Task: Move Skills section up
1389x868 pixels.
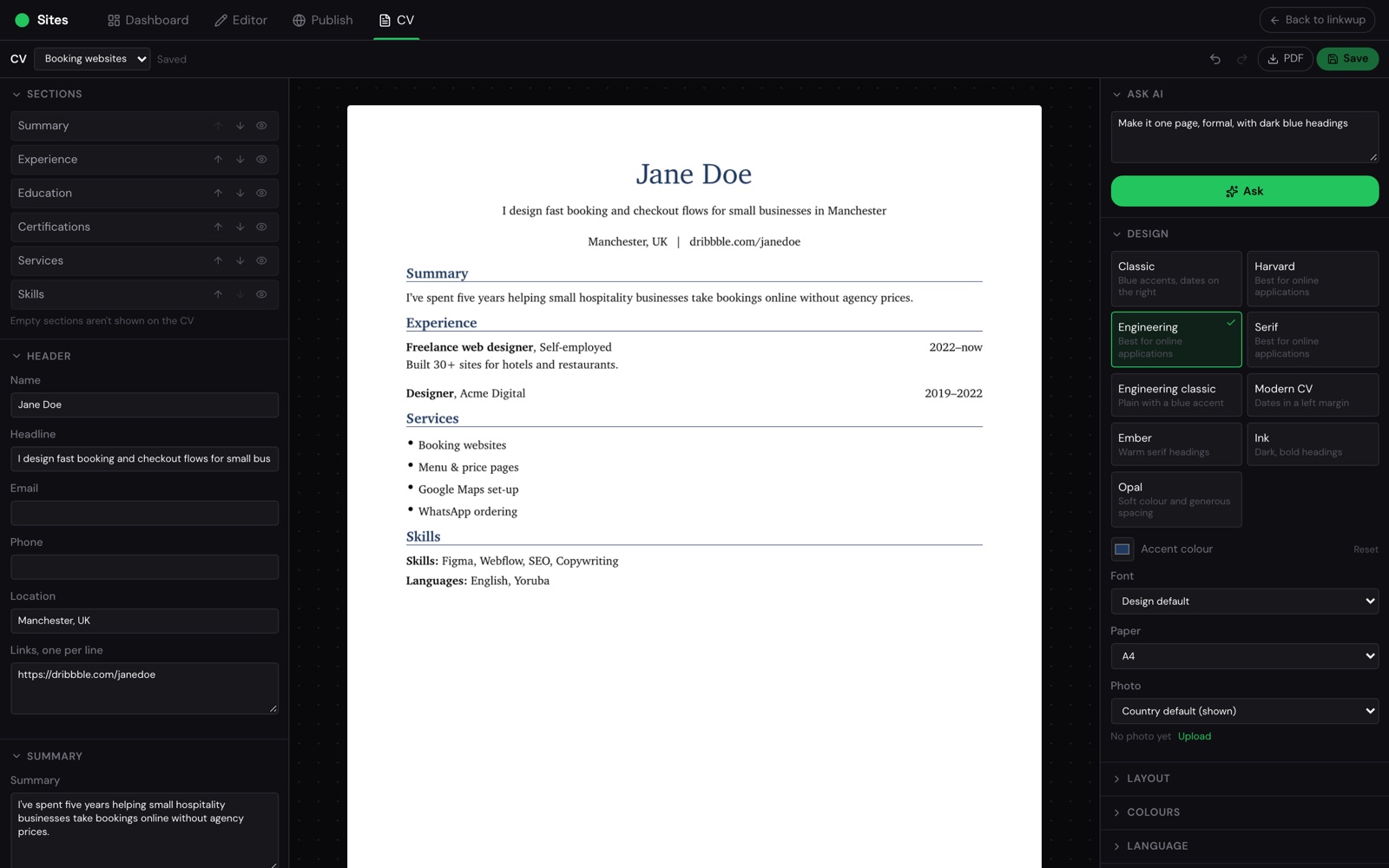Action: [x=218, y=294]
